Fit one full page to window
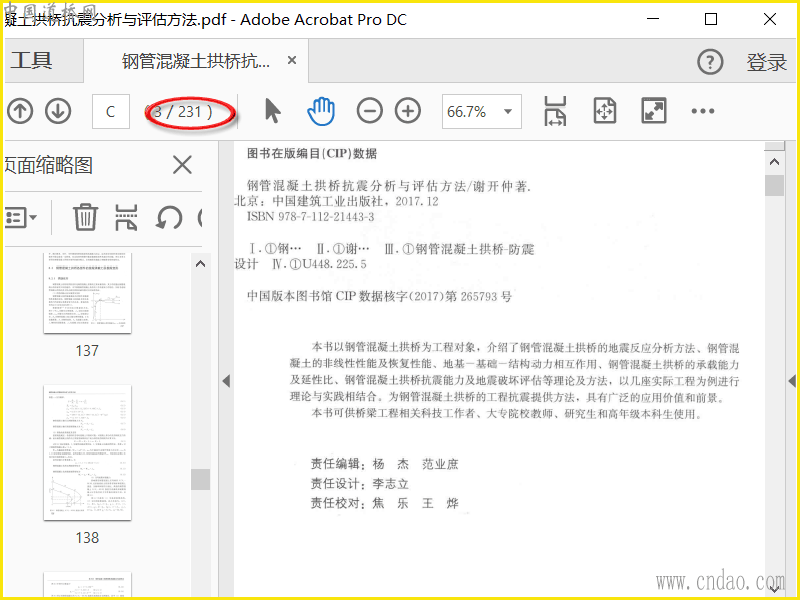 click(x=605, y=111)
